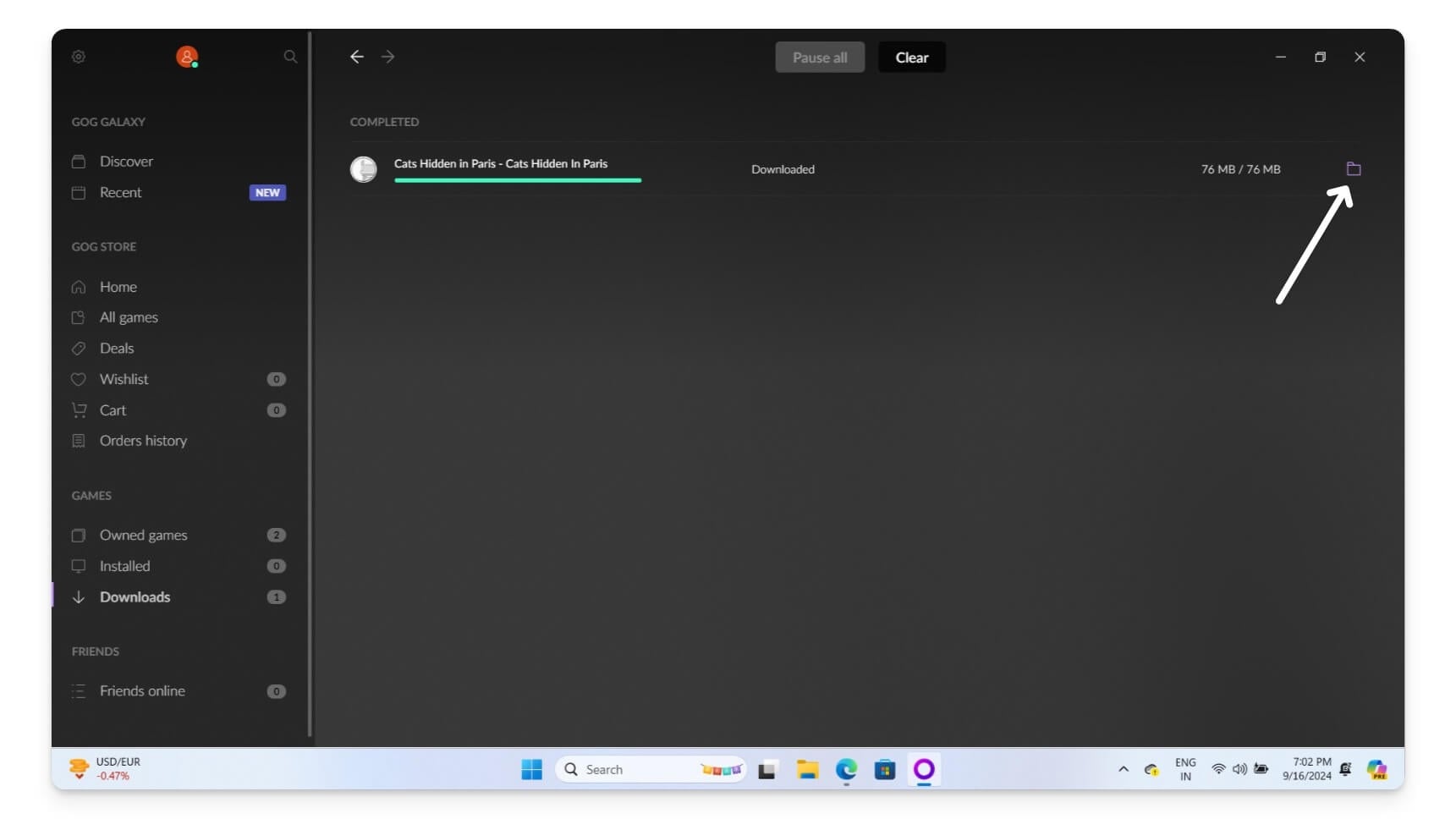Open download folder for Cats Hidden in Paris

[x=1354, y=169]
